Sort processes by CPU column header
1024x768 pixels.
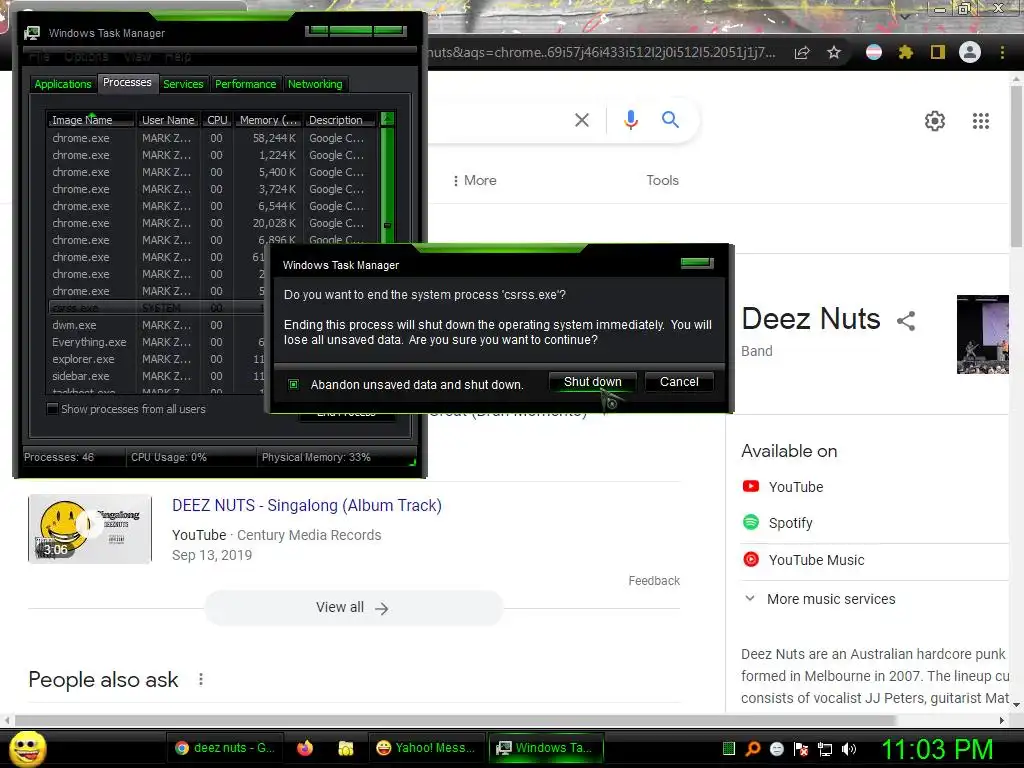click(x=217, y=120)
